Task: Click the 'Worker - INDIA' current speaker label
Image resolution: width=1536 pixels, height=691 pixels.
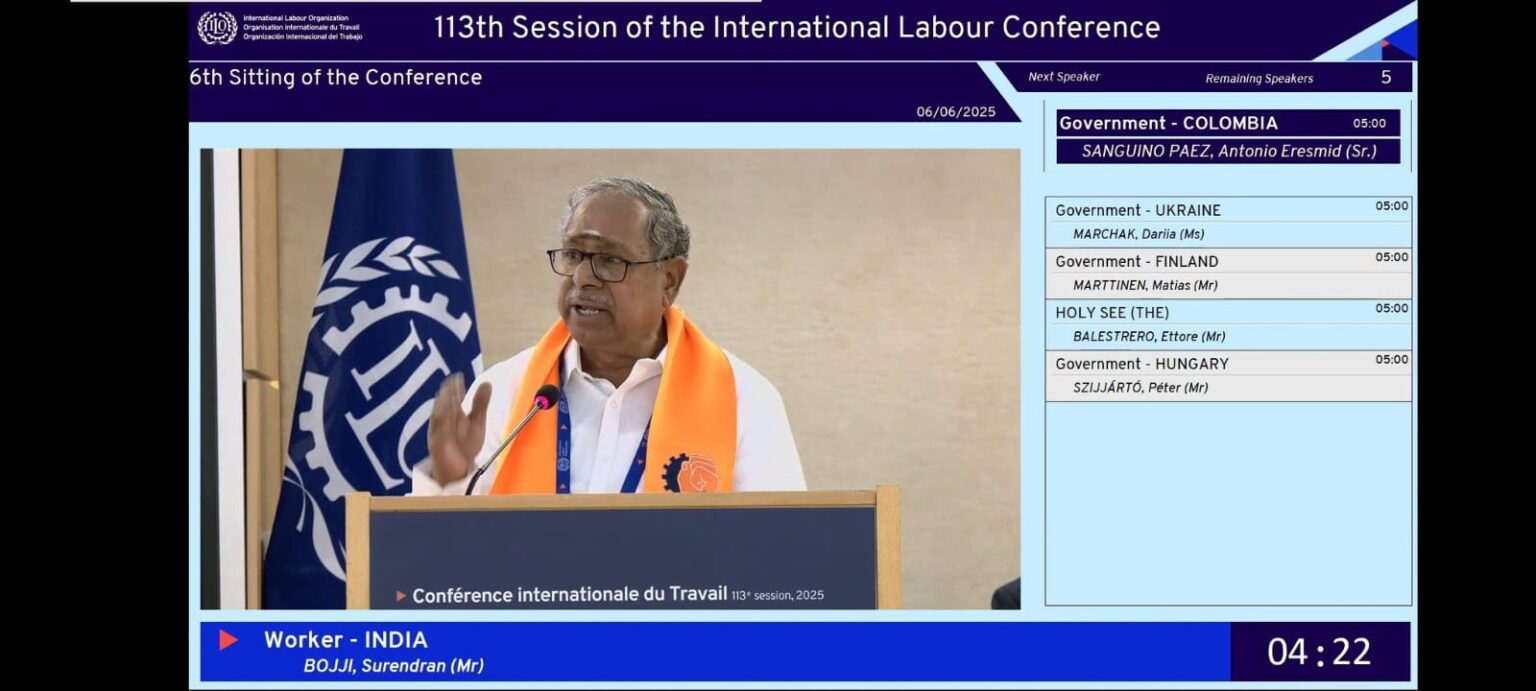Action: (x=345, y=640)
